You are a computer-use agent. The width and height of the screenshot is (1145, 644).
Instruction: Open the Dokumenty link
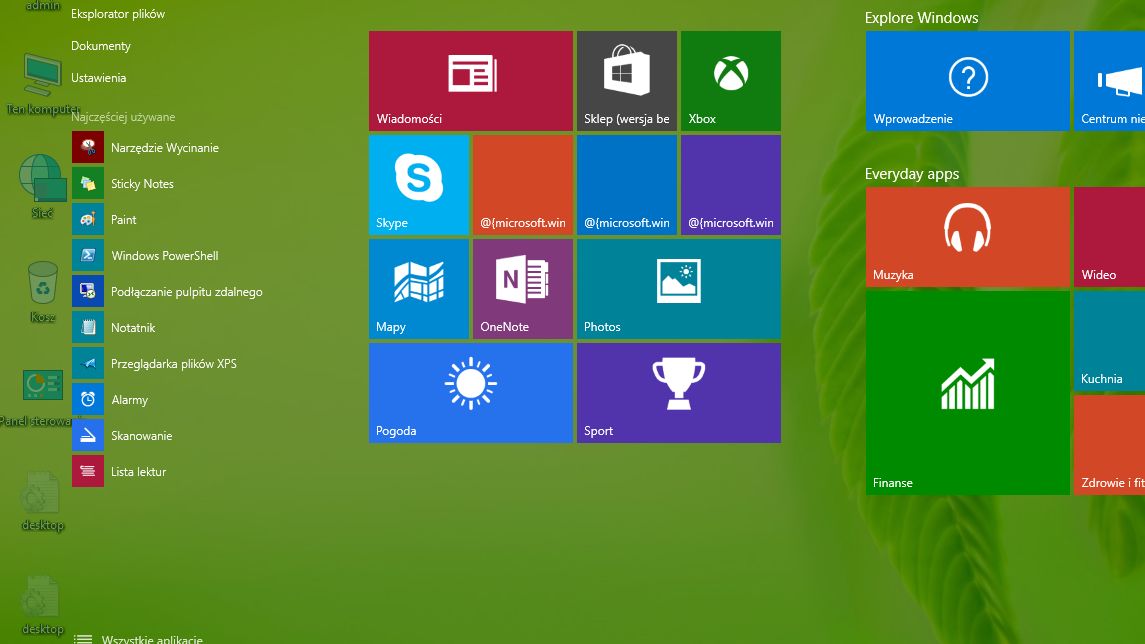pos(101,46)
